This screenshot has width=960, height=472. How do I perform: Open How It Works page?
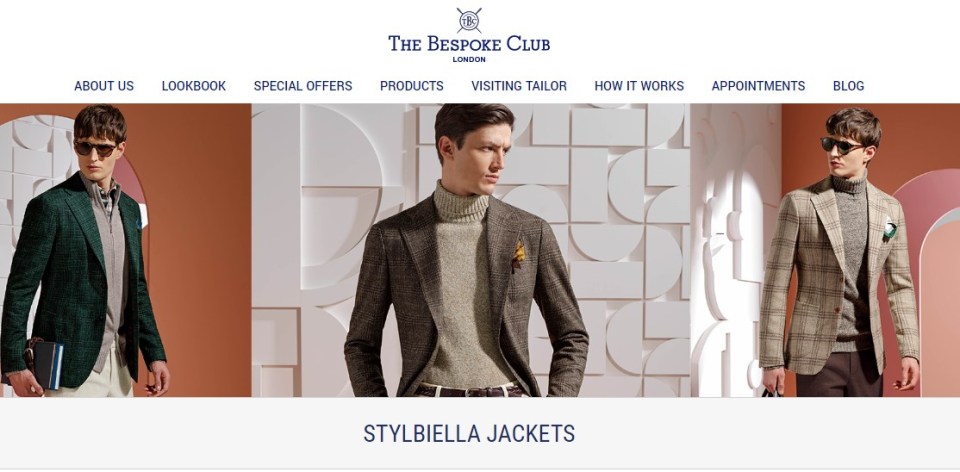click(639, 86)
